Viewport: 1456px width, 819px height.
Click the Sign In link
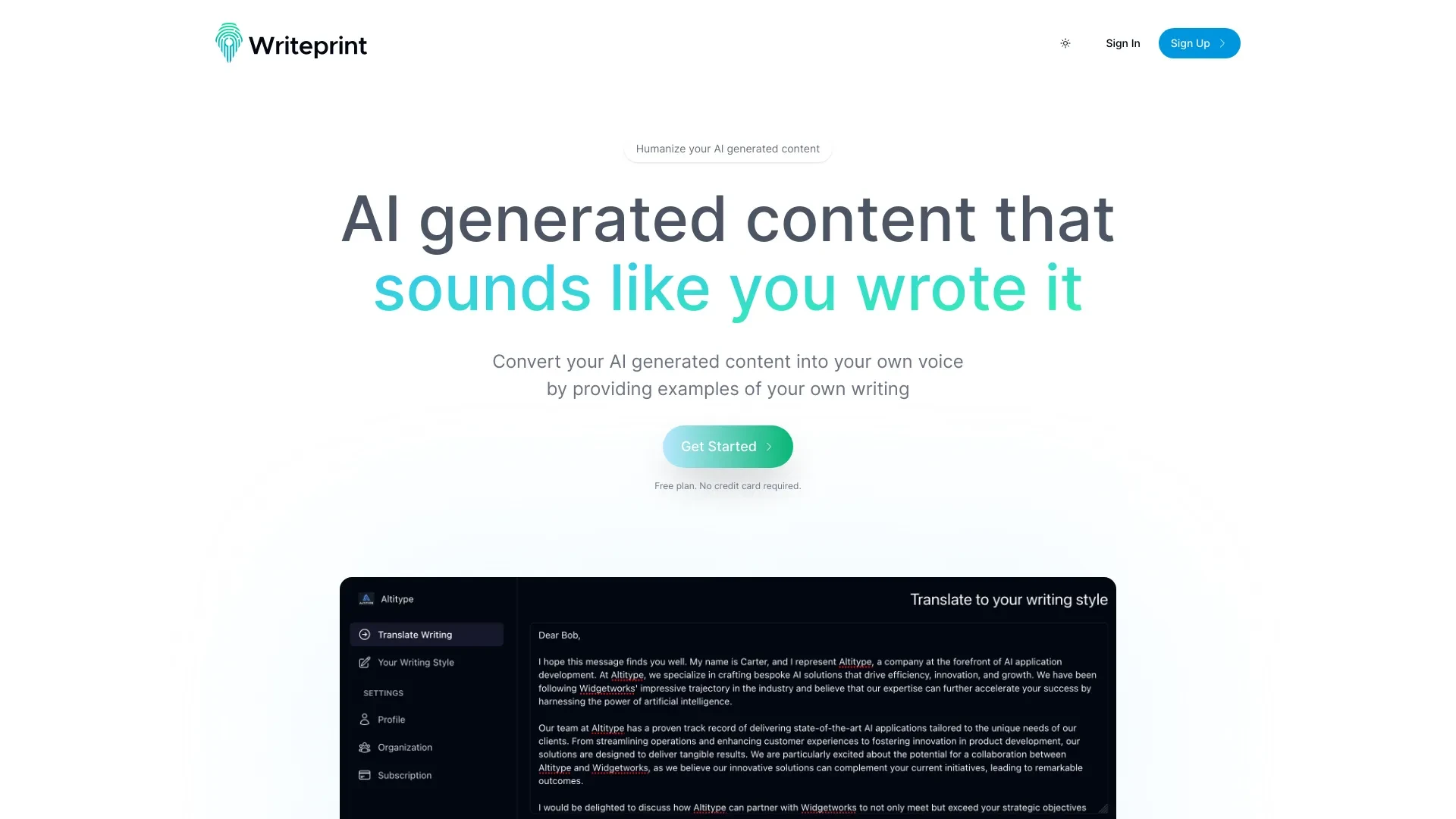click(x=1122, y=43)
